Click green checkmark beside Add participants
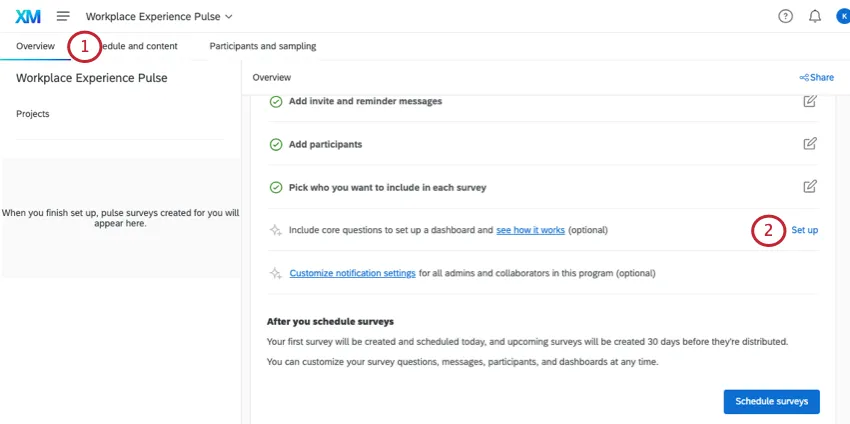The height and width of the screenshot is (424, 850). (275, 144)
